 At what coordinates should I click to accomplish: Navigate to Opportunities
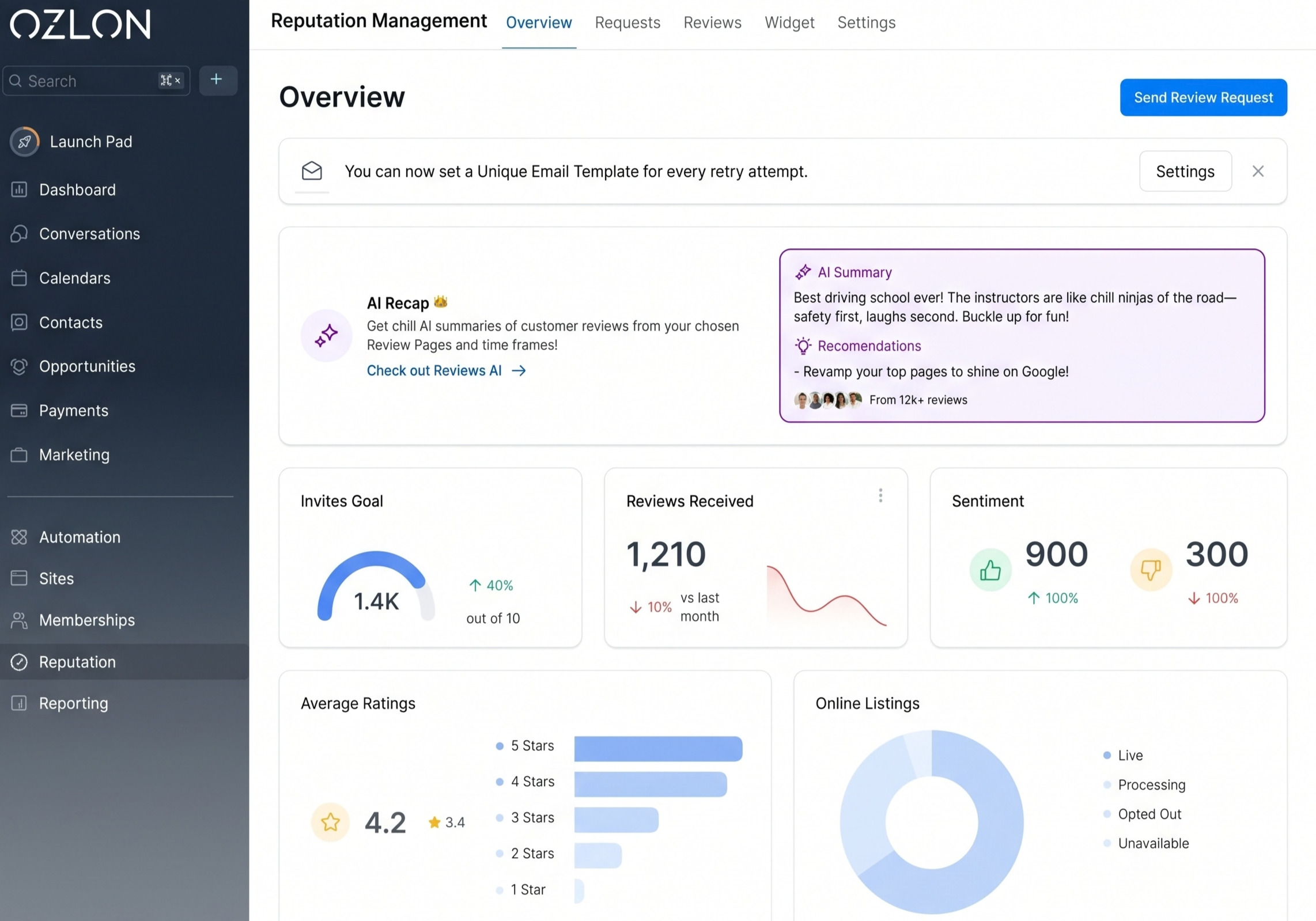(x=73, y=366)
